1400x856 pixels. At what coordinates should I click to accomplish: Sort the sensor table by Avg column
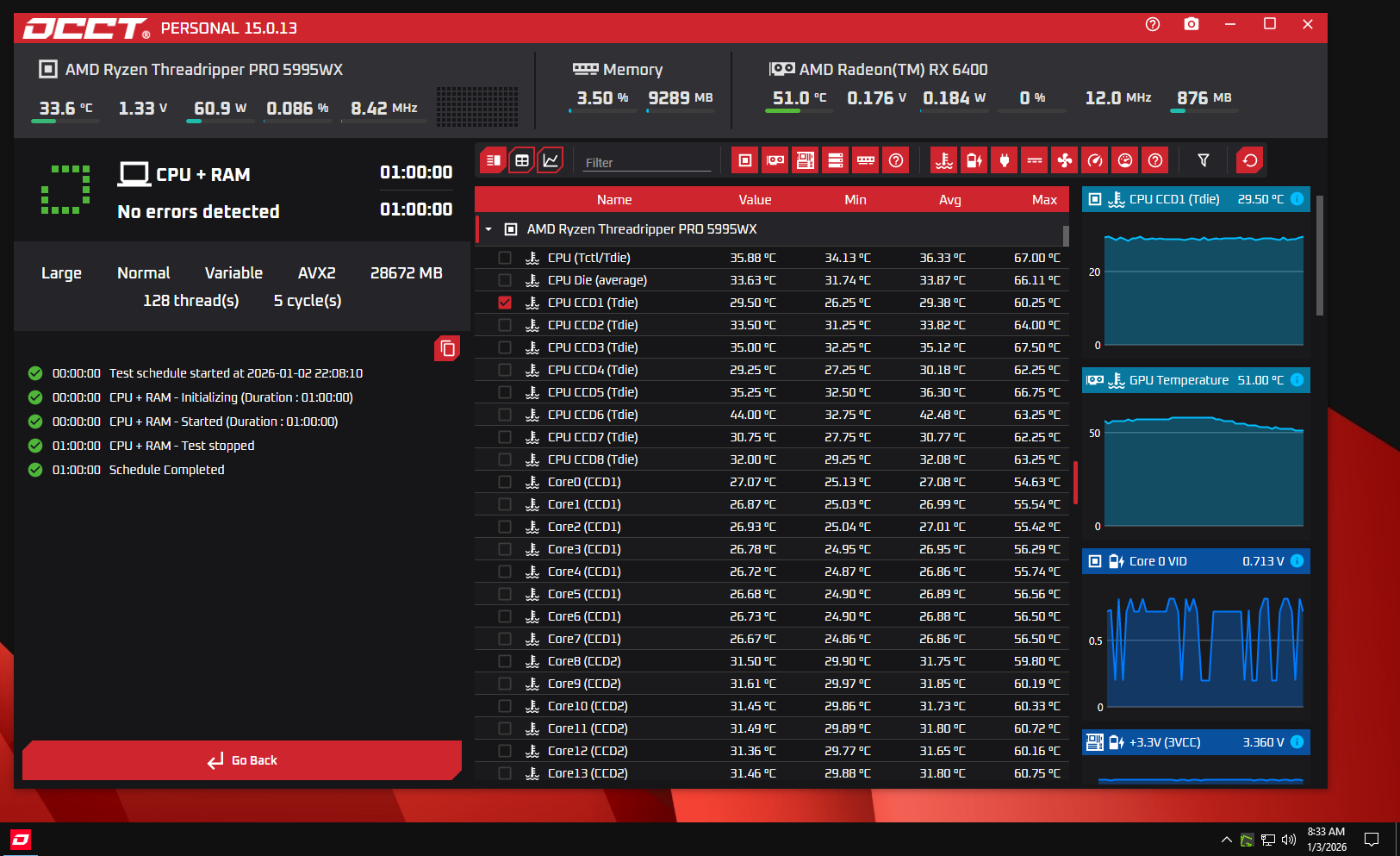coord(950,200)
